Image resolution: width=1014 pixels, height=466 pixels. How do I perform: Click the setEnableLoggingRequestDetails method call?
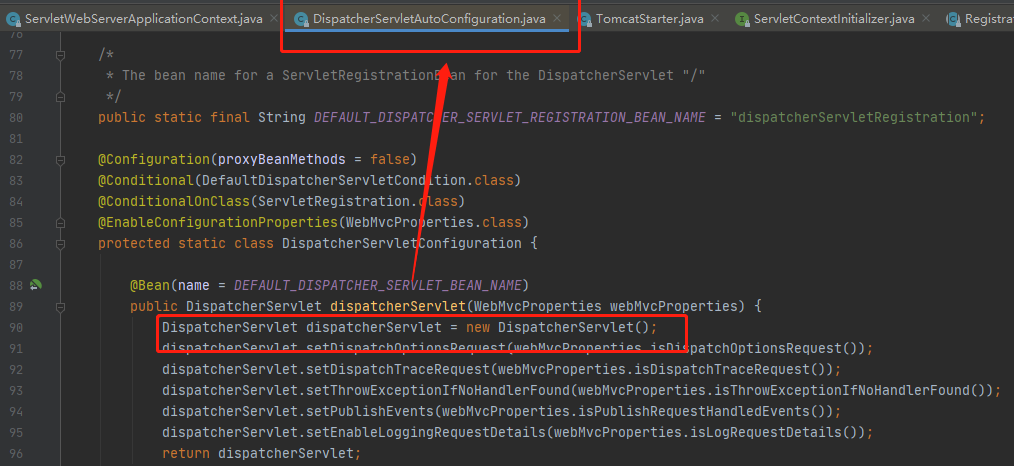click(x=426, y=432)
